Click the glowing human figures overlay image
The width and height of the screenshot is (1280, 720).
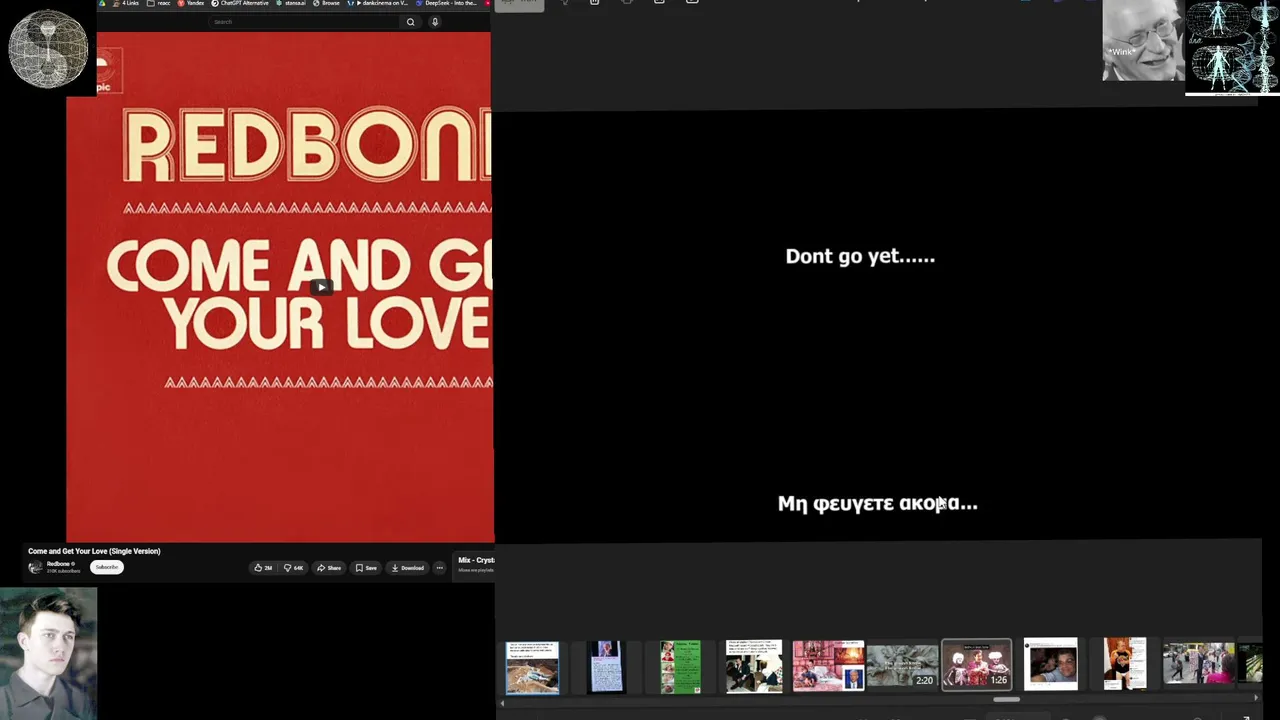1232,47
